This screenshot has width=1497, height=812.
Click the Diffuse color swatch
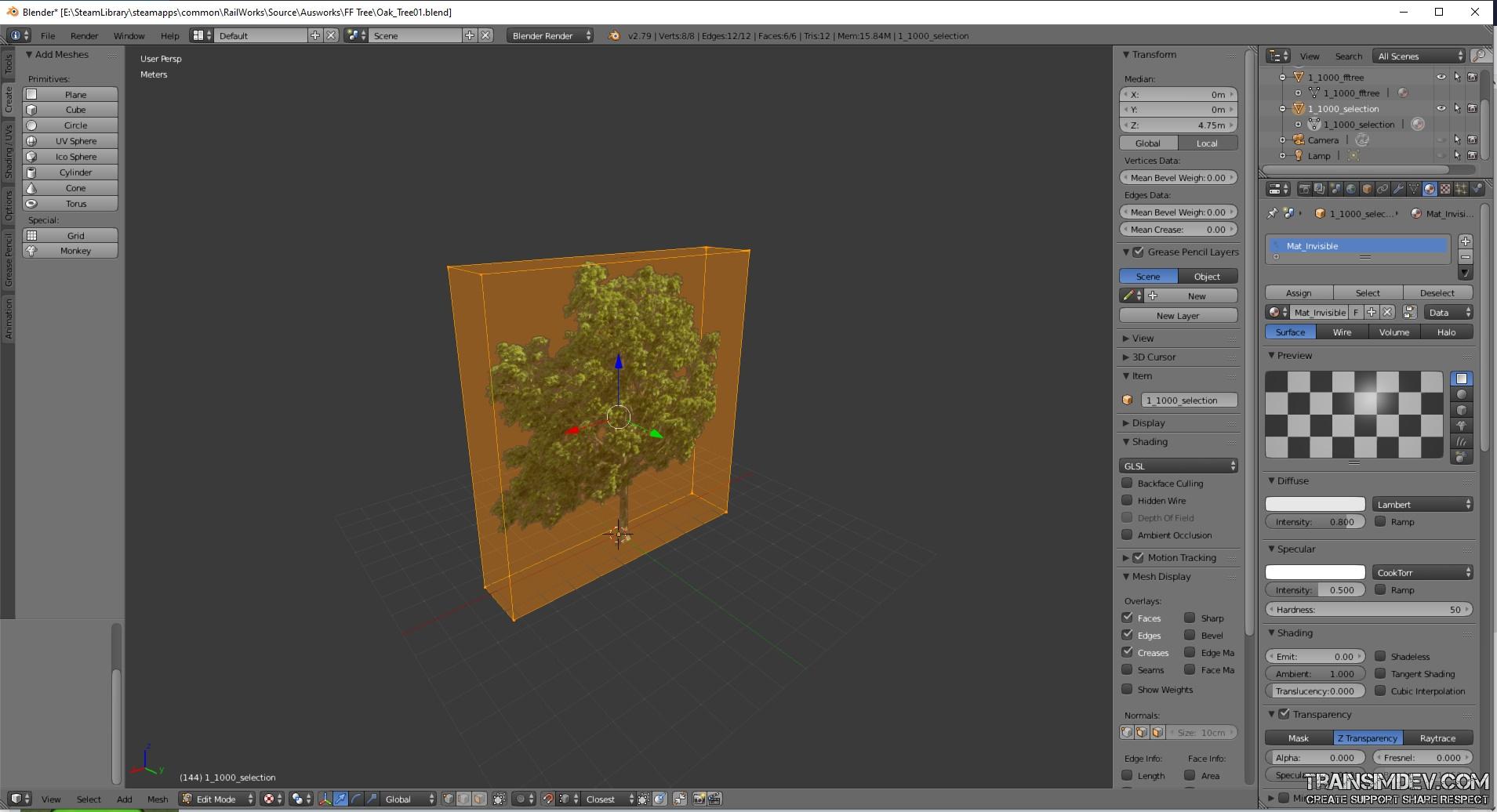coord(1315,504)
